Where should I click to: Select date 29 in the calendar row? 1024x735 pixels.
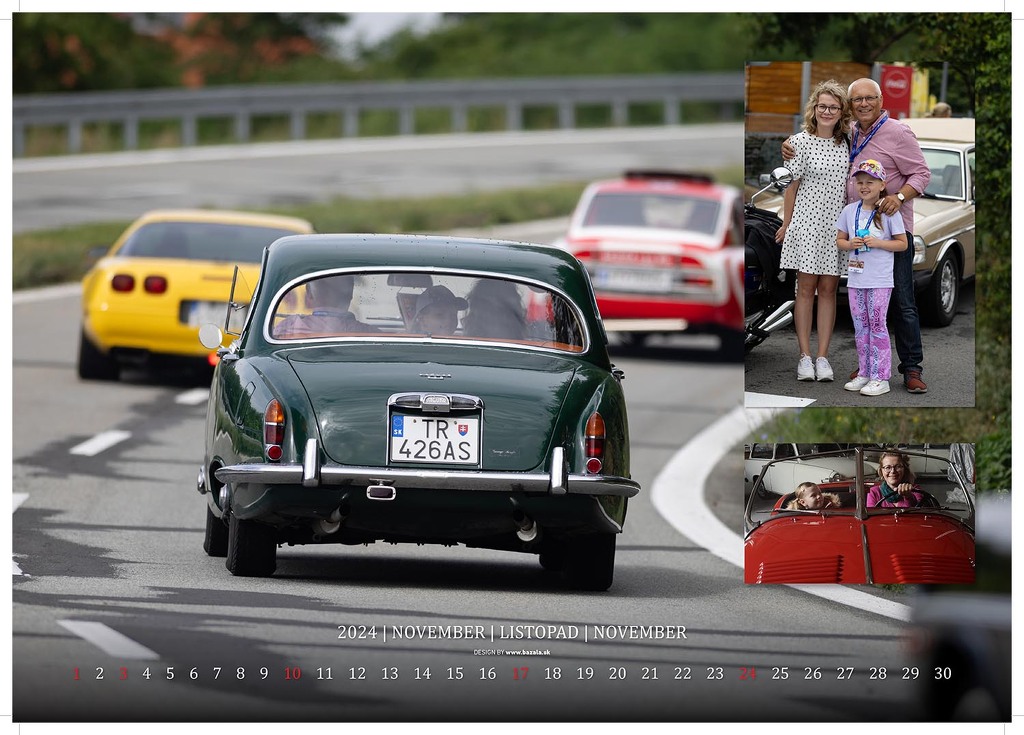[x=910, y=674]
